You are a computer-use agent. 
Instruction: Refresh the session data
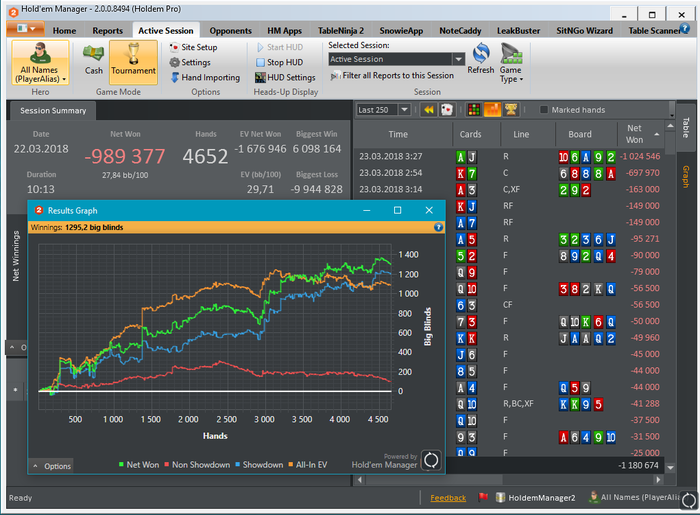[481, 59]
